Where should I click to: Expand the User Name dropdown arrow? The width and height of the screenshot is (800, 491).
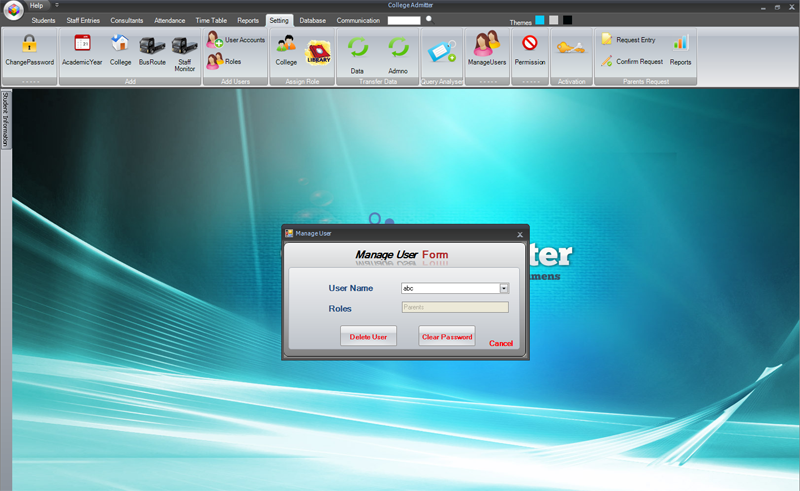coord(504,288)
